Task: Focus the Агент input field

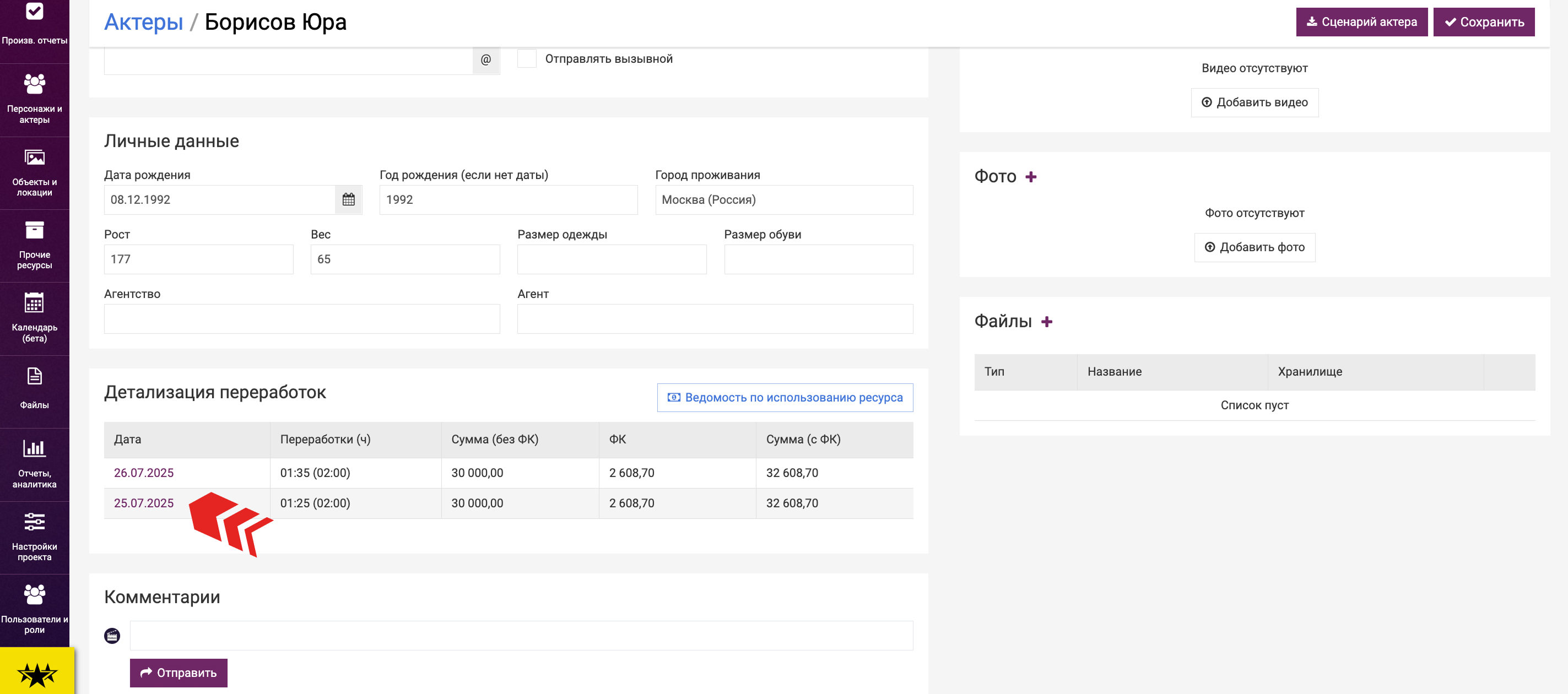Action: (x=715, y=319)
